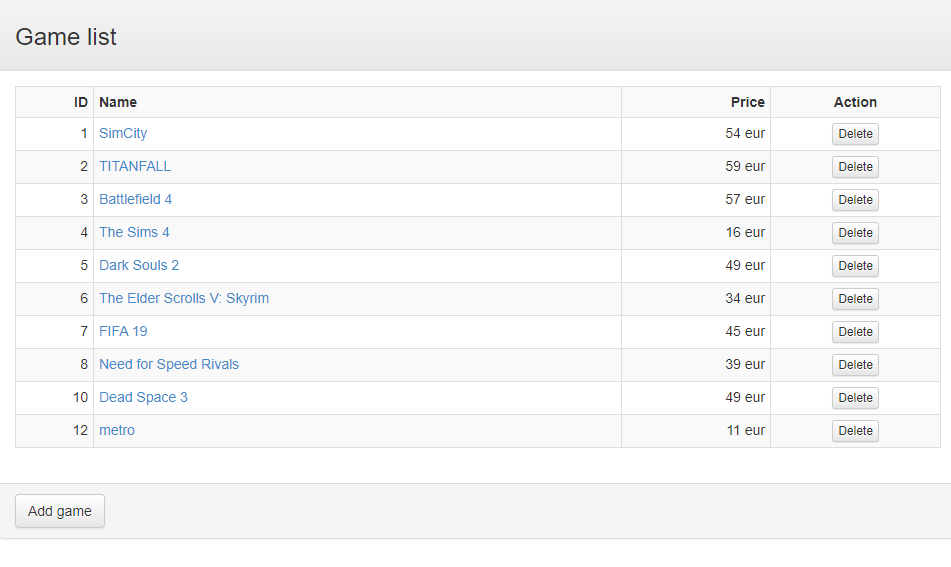Delete the TITANFALL row
The height and width of the screenshot is (567, 951).
click(855, 167)
